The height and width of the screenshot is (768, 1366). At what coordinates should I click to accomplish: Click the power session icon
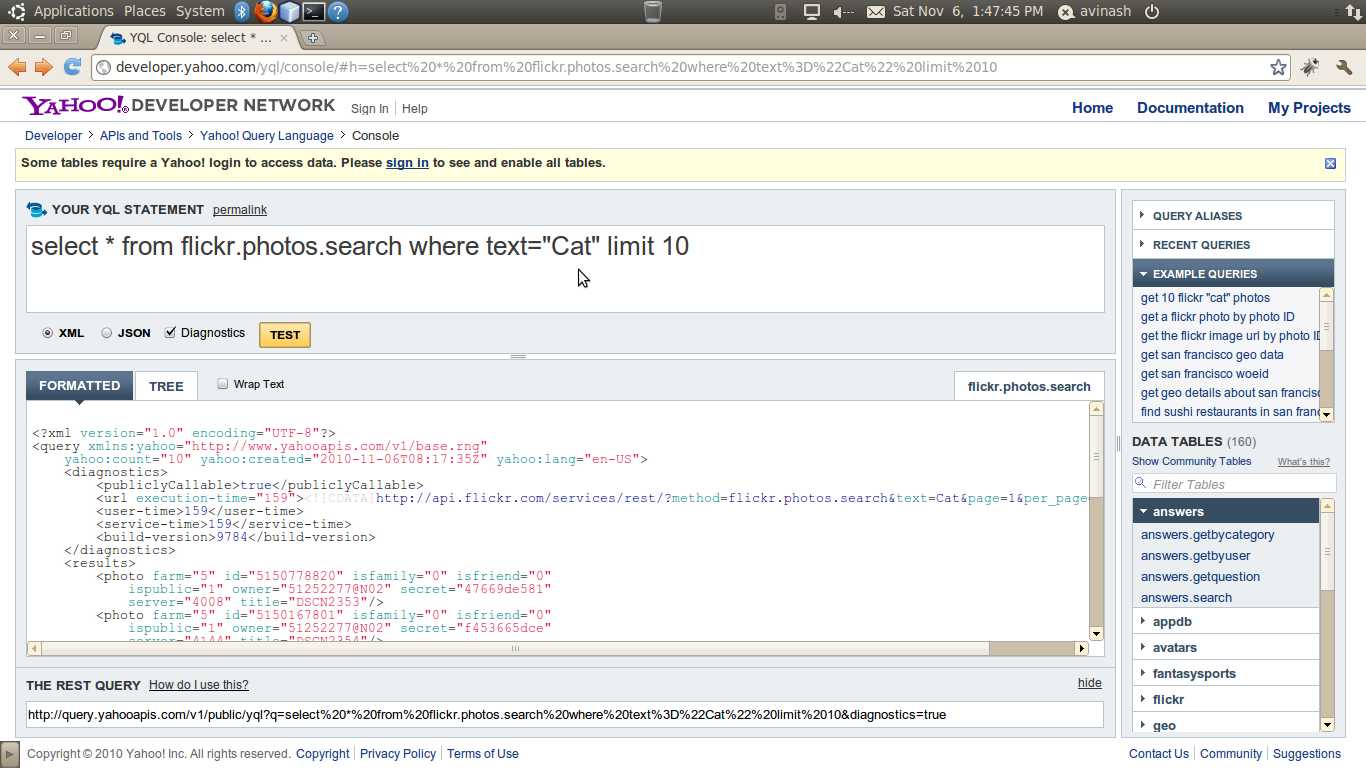tap(1152, 12)
